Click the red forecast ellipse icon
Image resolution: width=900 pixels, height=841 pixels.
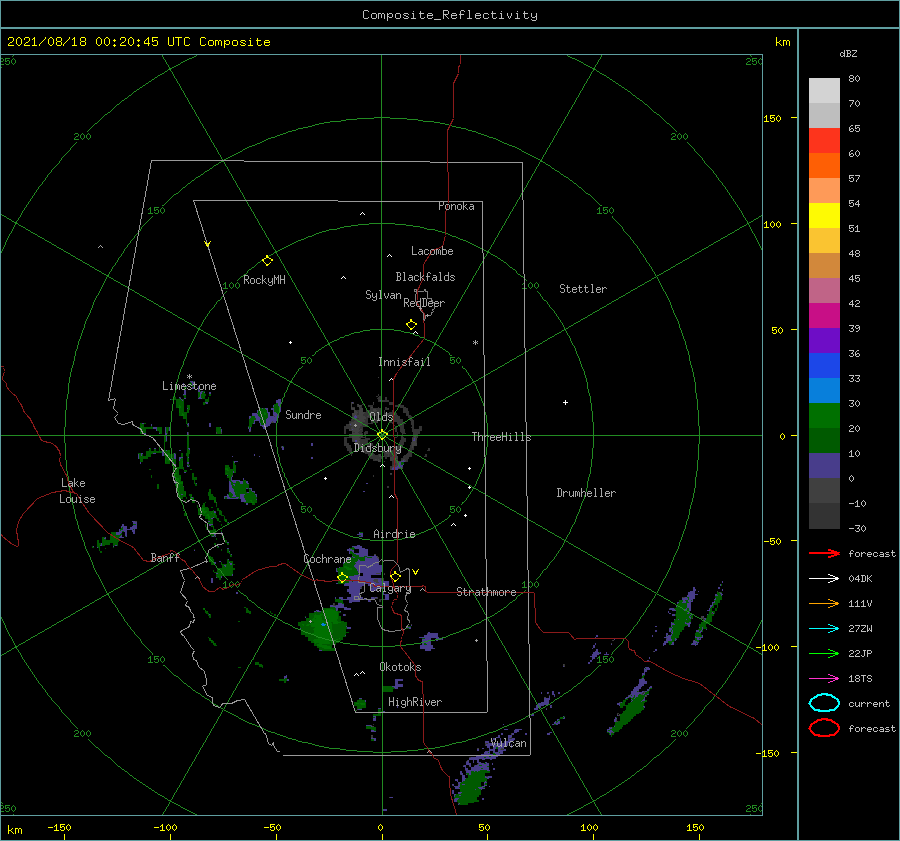coord(824,728)
